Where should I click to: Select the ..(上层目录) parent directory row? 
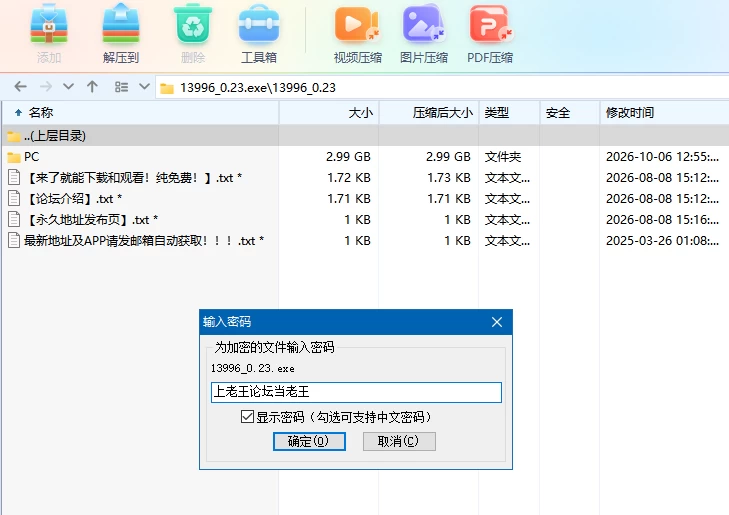coord(364,136)
